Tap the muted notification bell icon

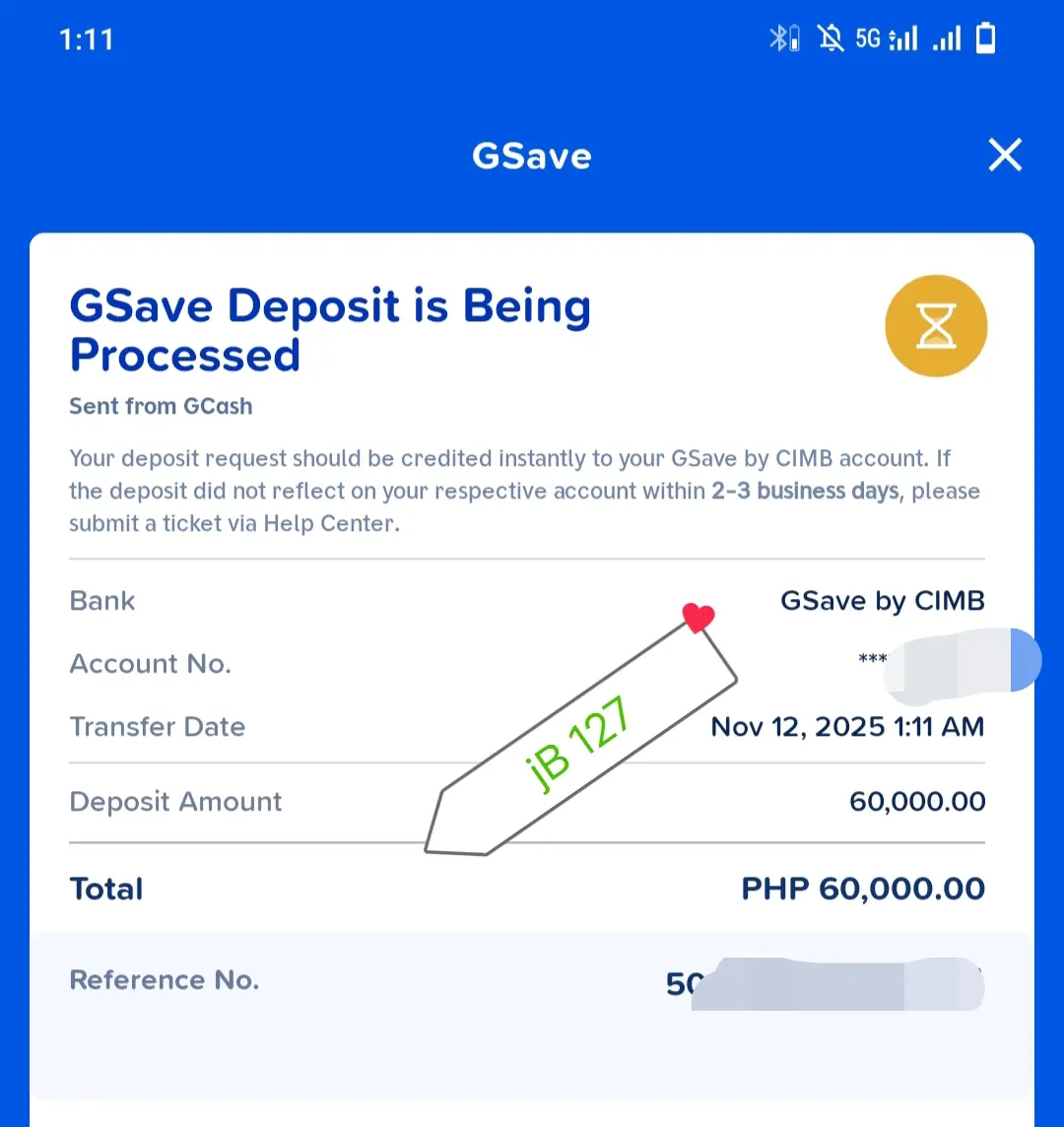[831, 38]
